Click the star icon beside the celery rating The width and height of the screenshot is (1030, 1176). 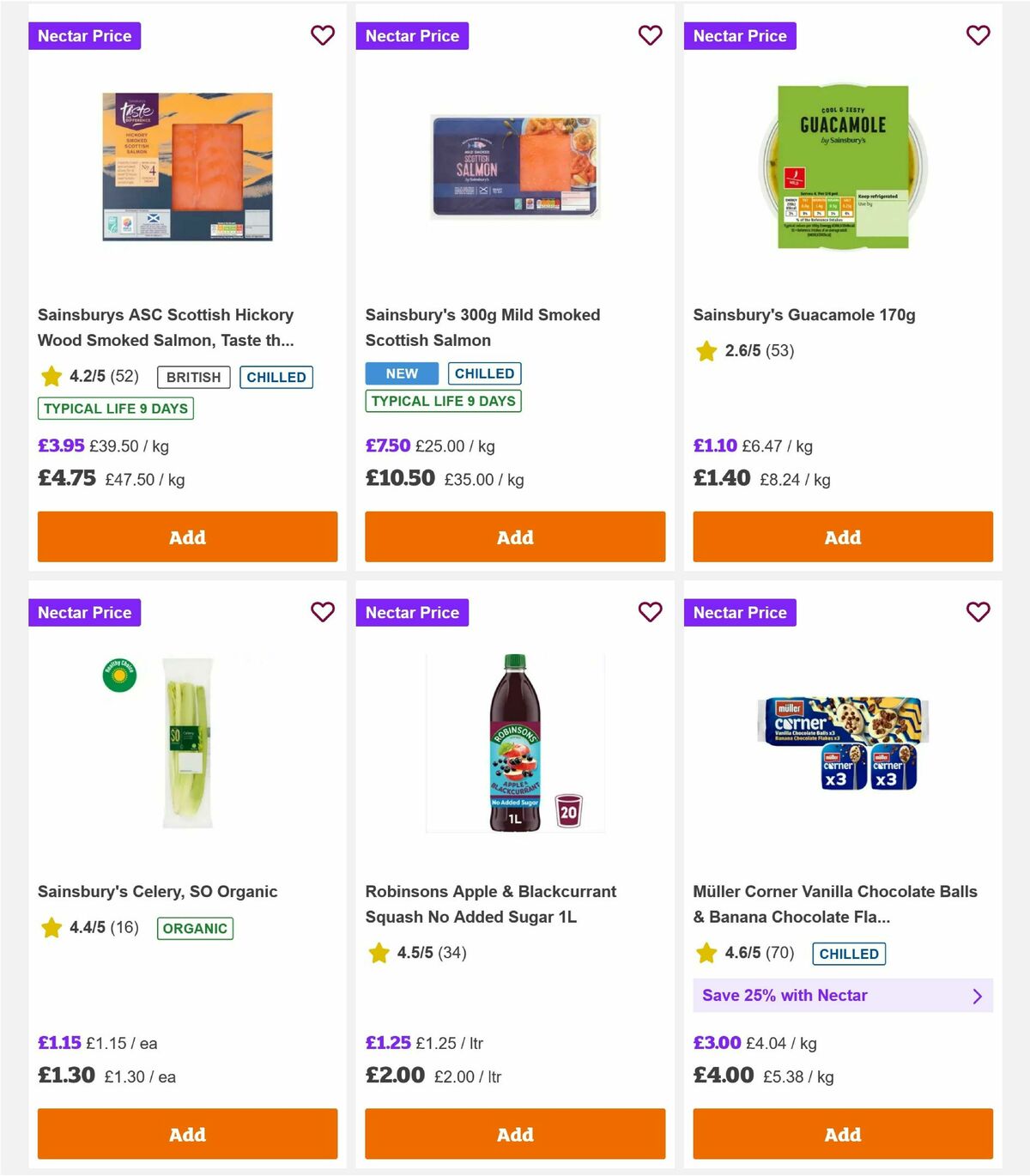pyautogui.click(x=50, y=928)
